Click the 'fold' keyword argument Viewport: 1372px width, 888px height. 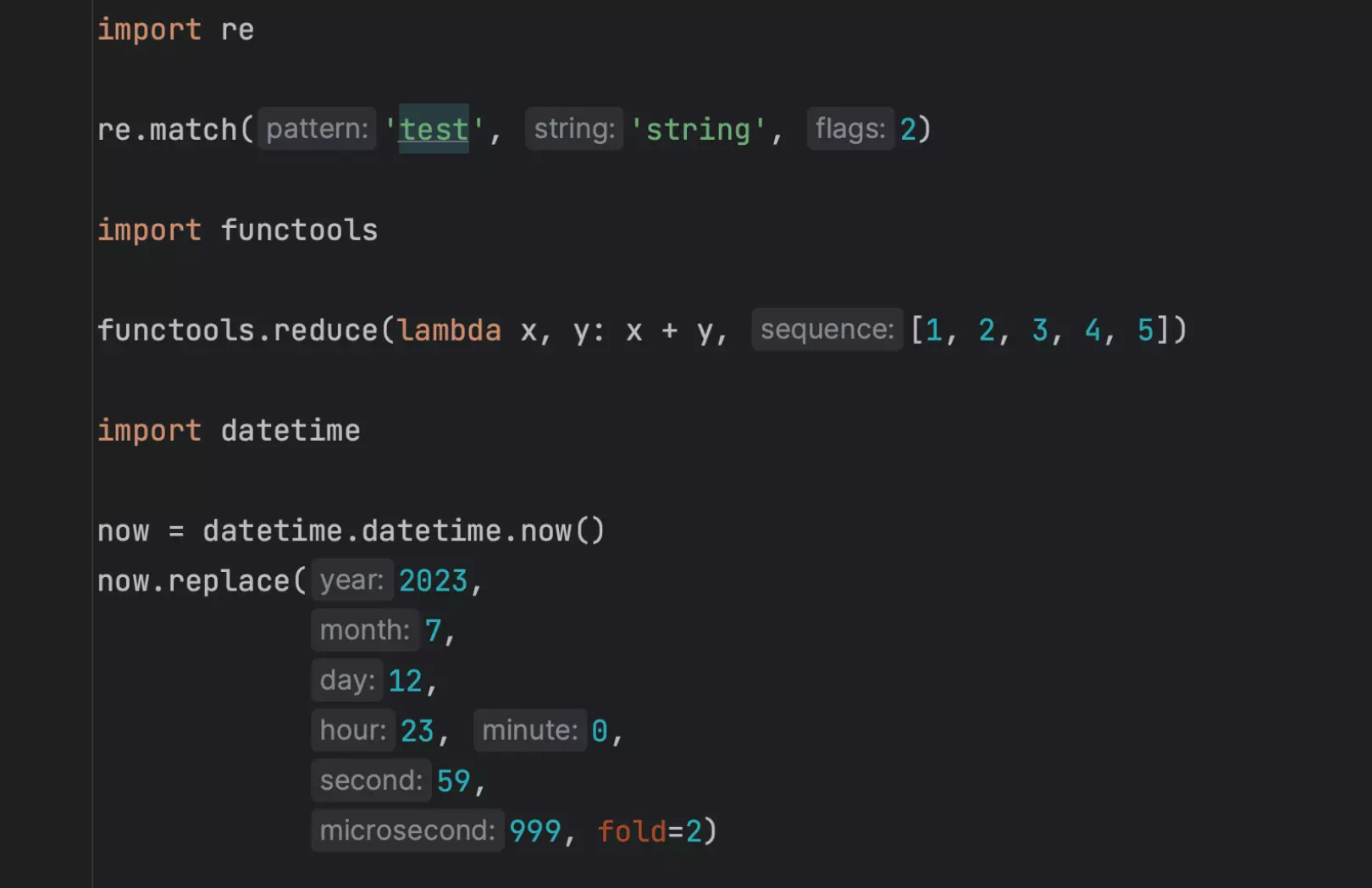click(x=632, y=831)
